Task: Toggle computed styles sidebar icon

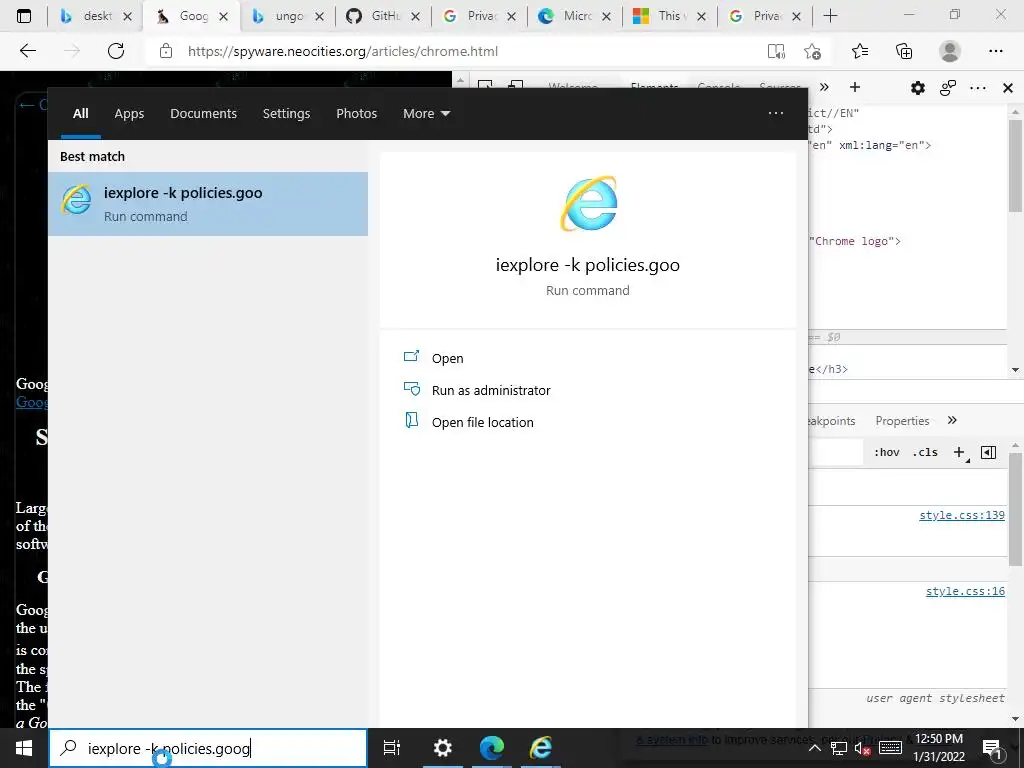Action: pyautogui.click(x=989, y=452)
